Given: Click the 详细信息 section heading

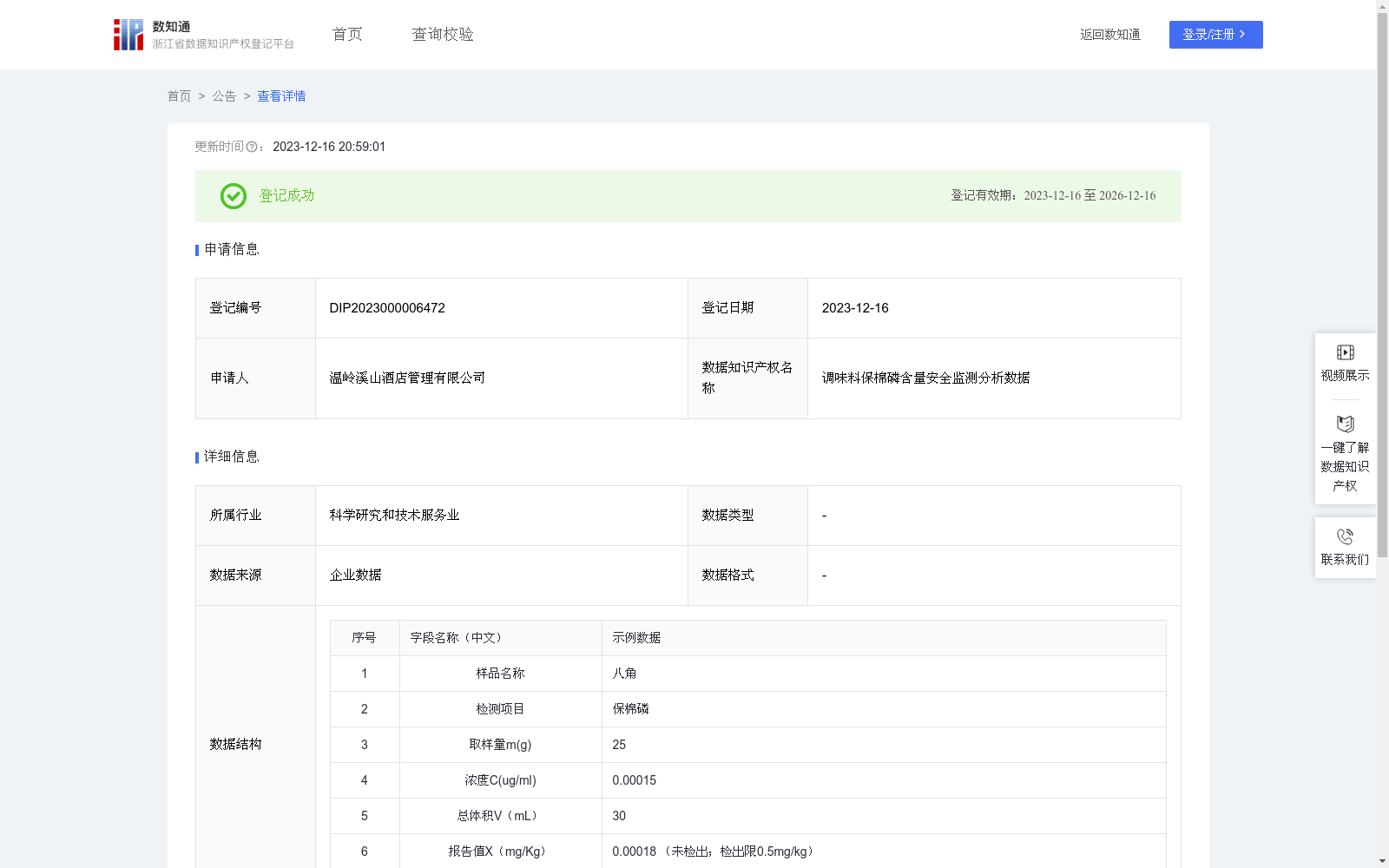Looking at the screenshot, I should click(x=232, y=457).
